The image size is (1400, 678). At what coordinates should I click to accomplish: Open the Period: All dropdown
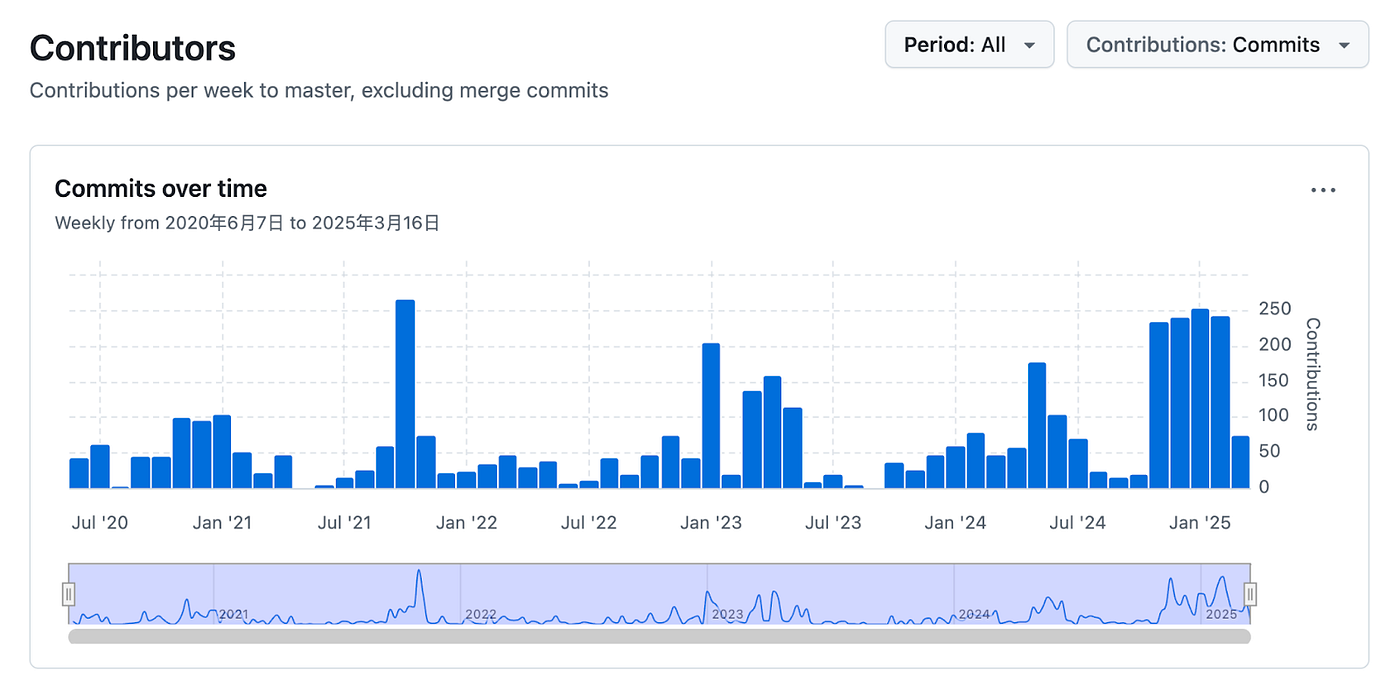tap(969, 45)
